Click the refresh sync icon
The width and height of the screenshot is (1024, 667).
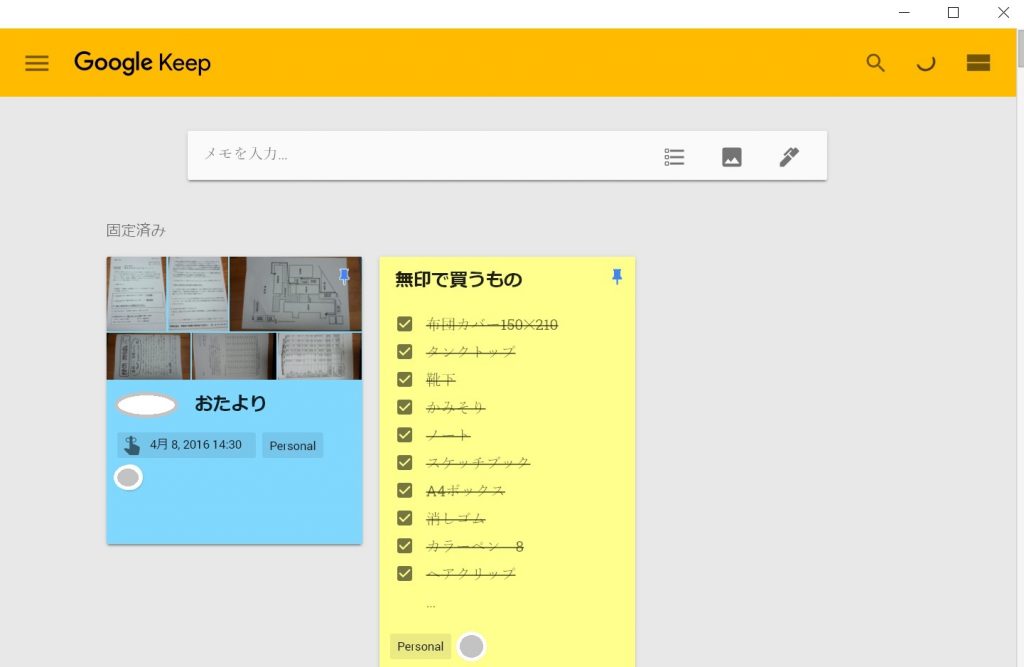click(x=926, y=63)
